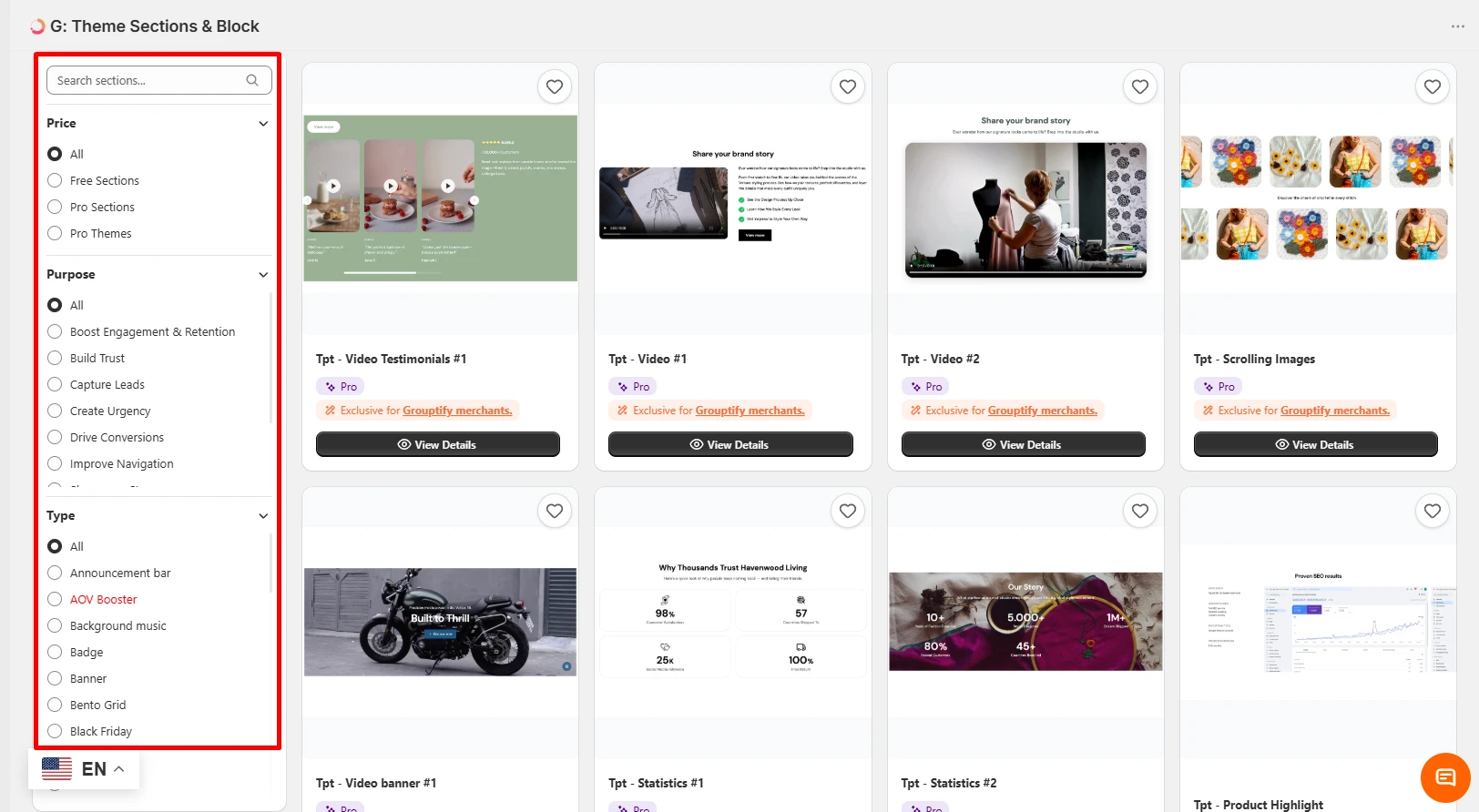This screenshot has width=1479, height=812.
Task: Click the US flag language icon
Action: [x=57, y=769]
